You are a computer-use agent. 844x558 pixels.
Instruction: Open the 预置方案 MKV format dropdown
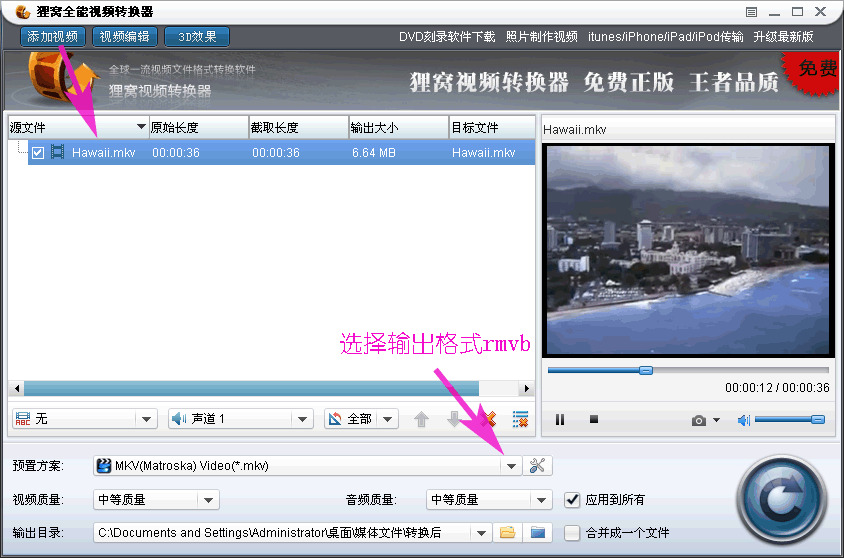click(x=511, y=466)
